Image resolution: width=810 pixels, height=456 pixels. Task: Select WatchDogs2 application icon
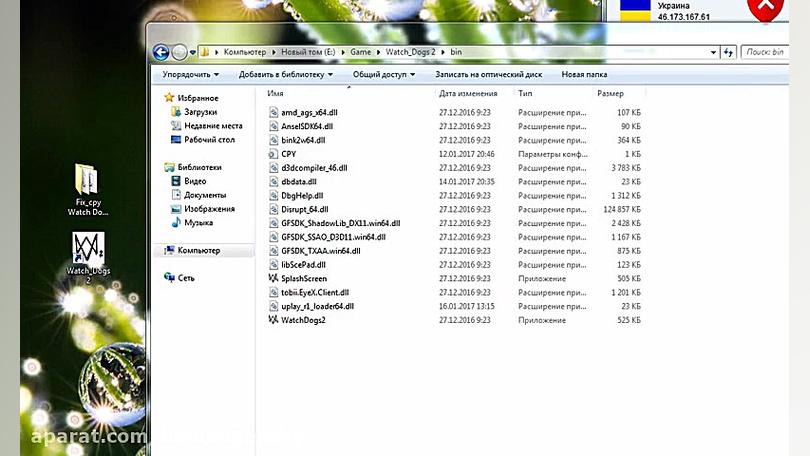click(273, 320)
